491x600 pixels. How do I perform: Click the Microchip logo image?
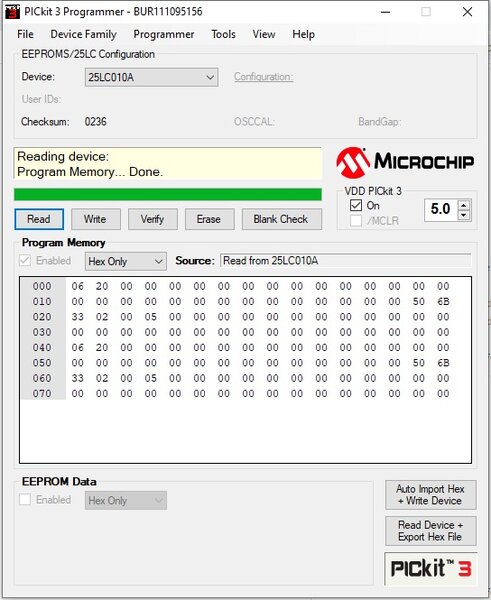[405, 162]
